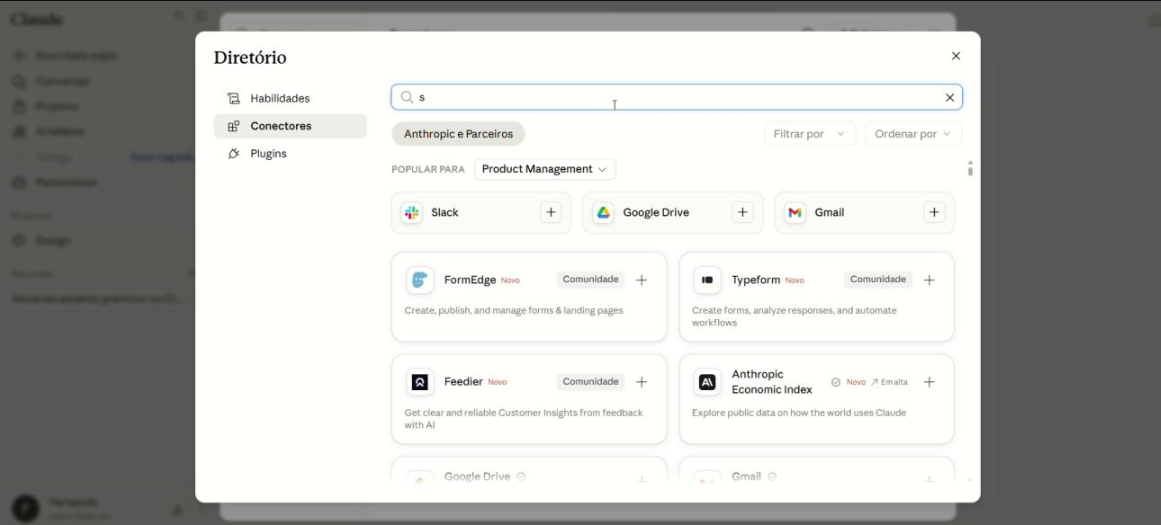Screen dimensions: 1161x525
Task: Open the Product Management dropdown
Action: 545,169
